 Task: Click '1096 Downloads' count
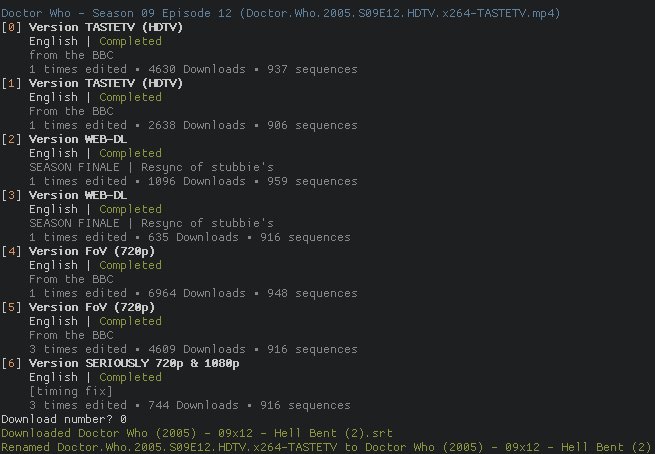tap(197, 181)
